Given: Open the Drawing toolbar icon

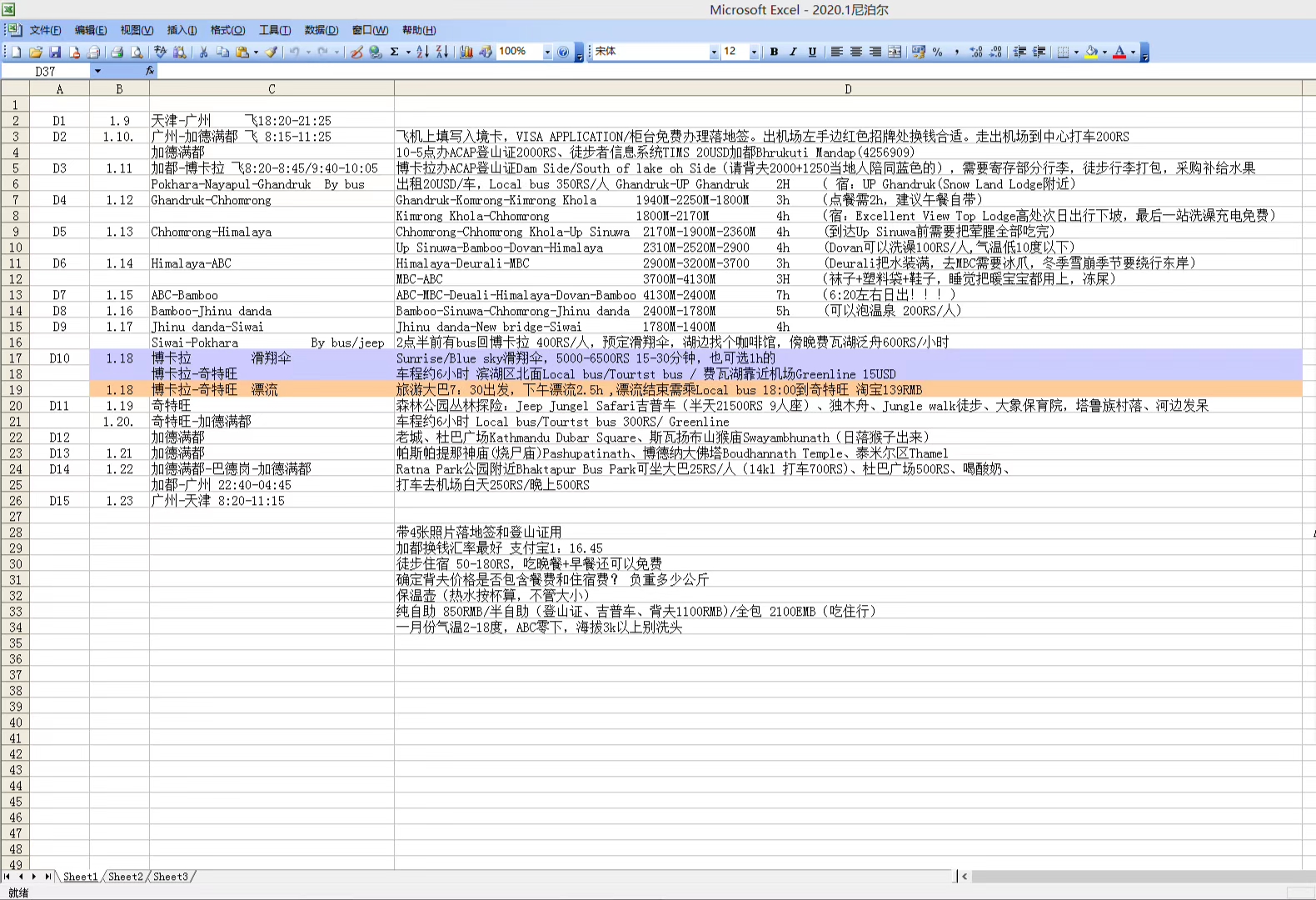Looking at the screenshot, I should tap(486, 52).
